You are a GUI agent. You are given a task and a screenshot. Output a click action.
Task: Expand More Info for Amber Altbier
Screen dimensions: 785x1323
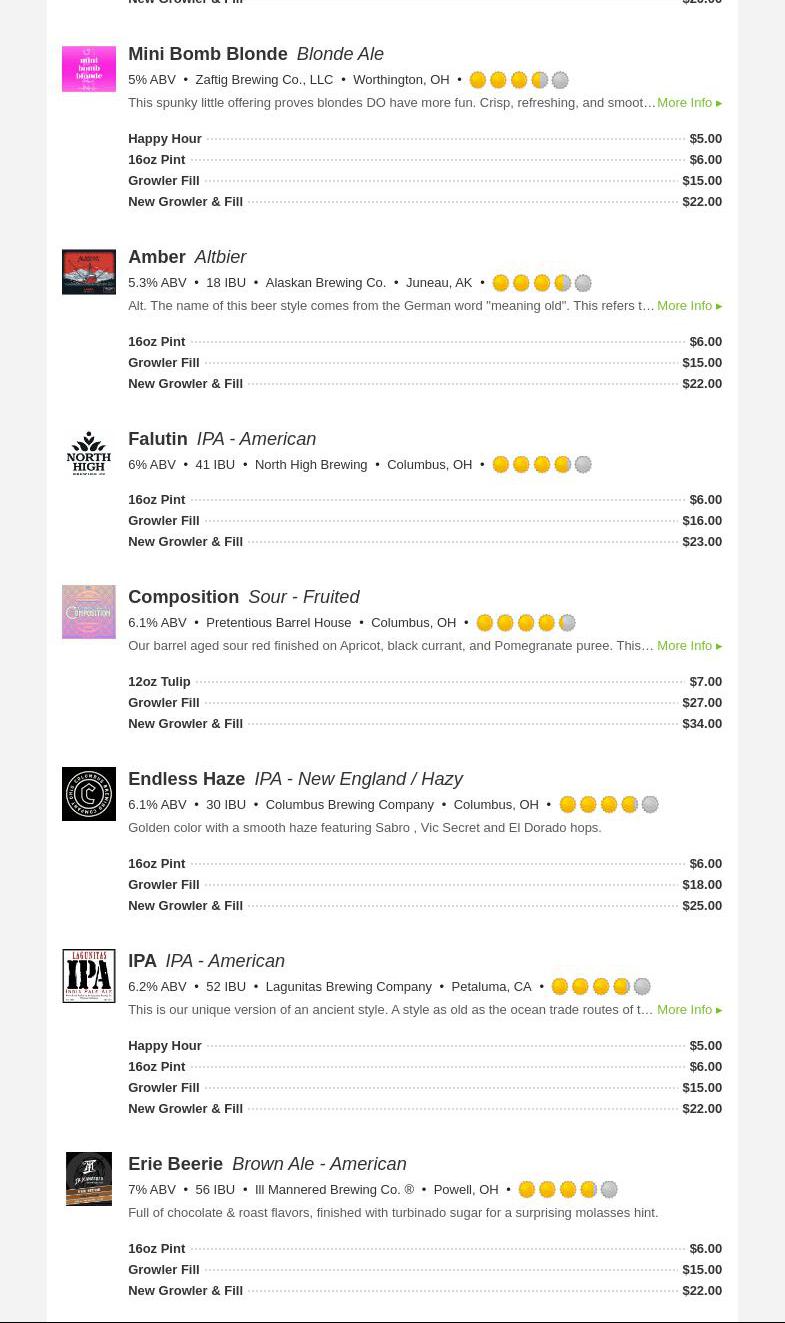coord(689,306)
